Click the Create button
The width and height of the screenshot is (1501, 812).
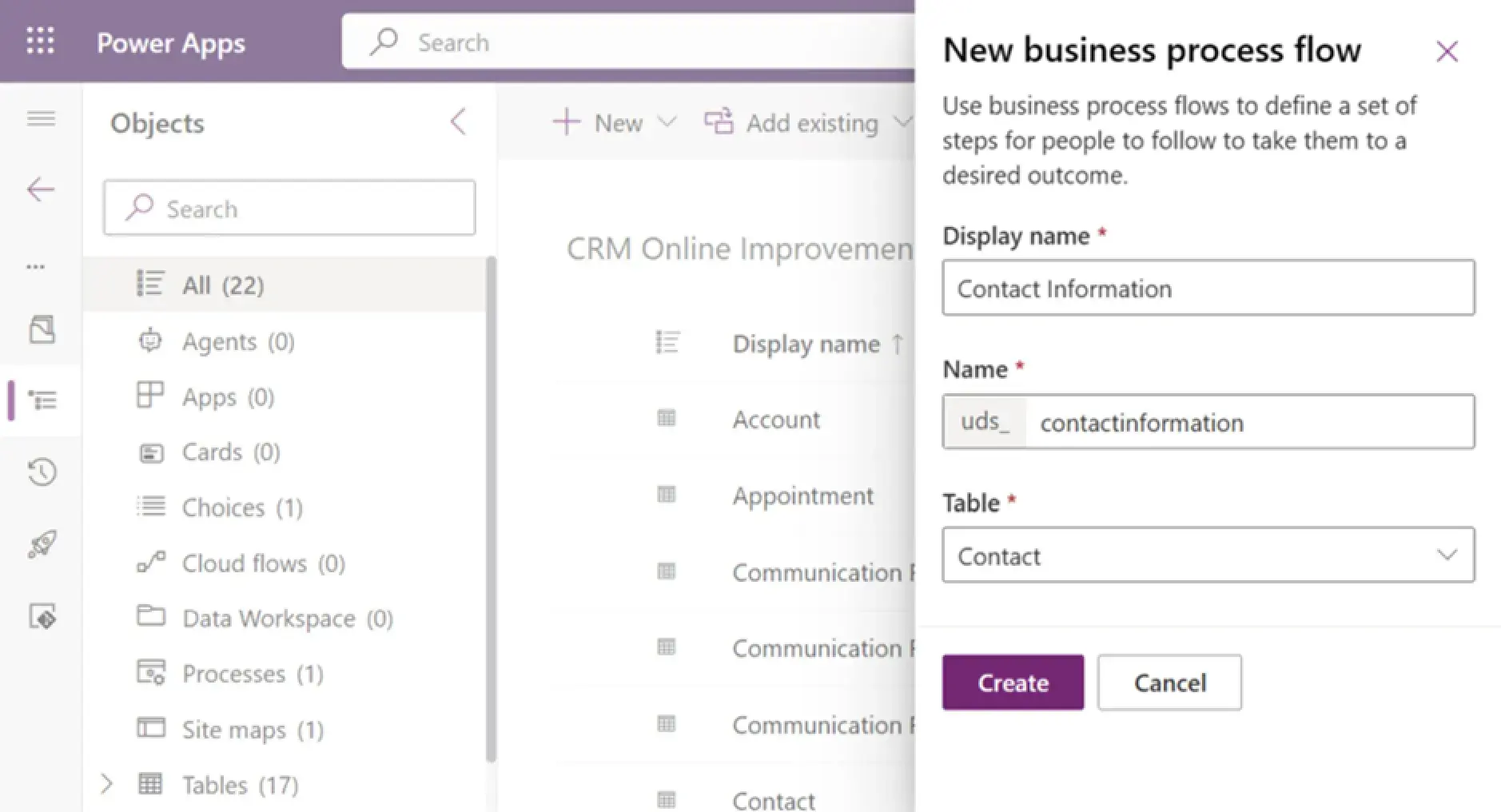click(1013, 683)
